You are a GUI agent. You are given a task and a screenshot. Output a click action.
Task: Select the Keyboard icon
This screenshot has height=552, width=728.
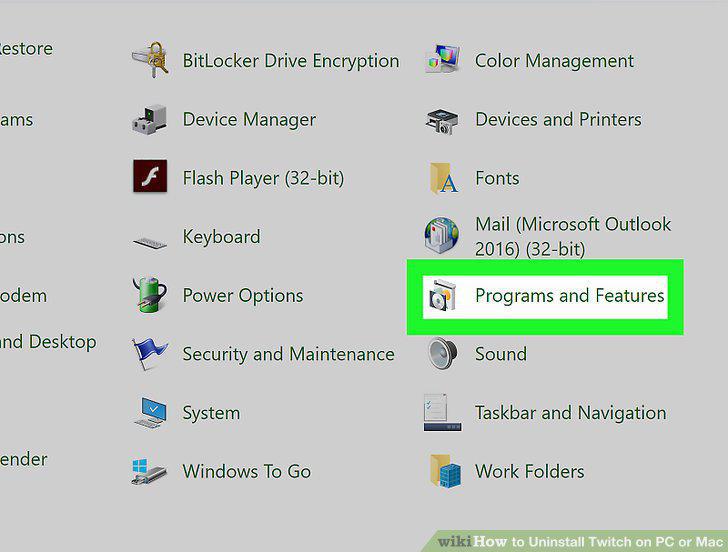tap(150, 242)
